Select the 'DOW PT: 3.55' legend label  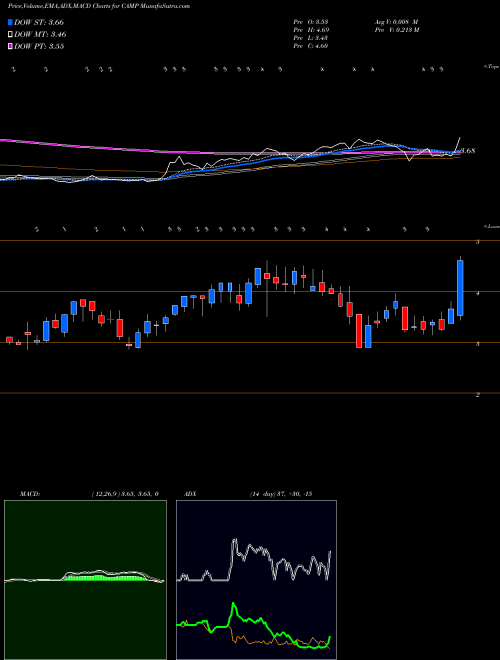[39, 47]
